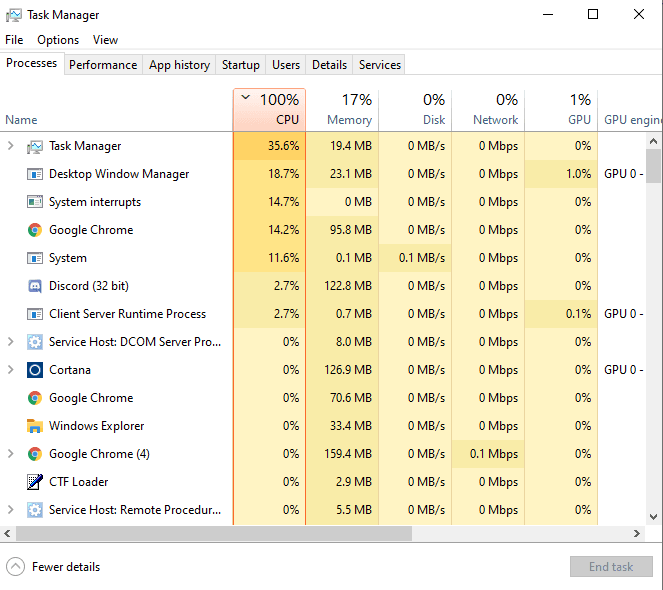Expand the Task Manager process group
The height and width of the screenshot is (590, 663).
pyautogui.click(x=11, y=146)
